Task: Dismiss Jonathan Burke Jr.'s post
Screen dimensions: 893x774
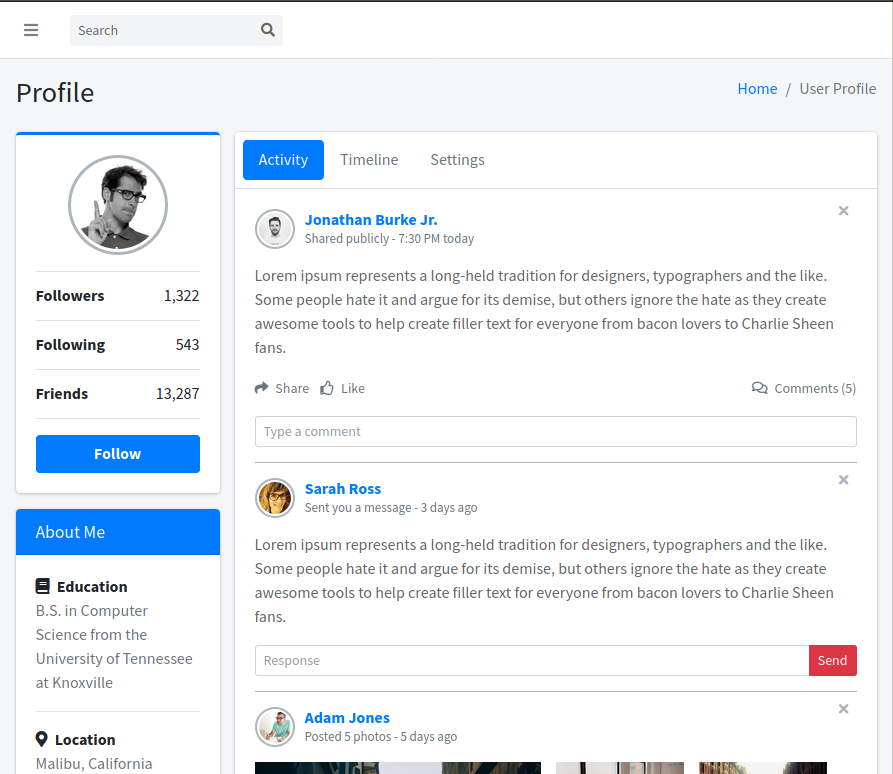Action: pyautogui.click(x=843, y=211)
